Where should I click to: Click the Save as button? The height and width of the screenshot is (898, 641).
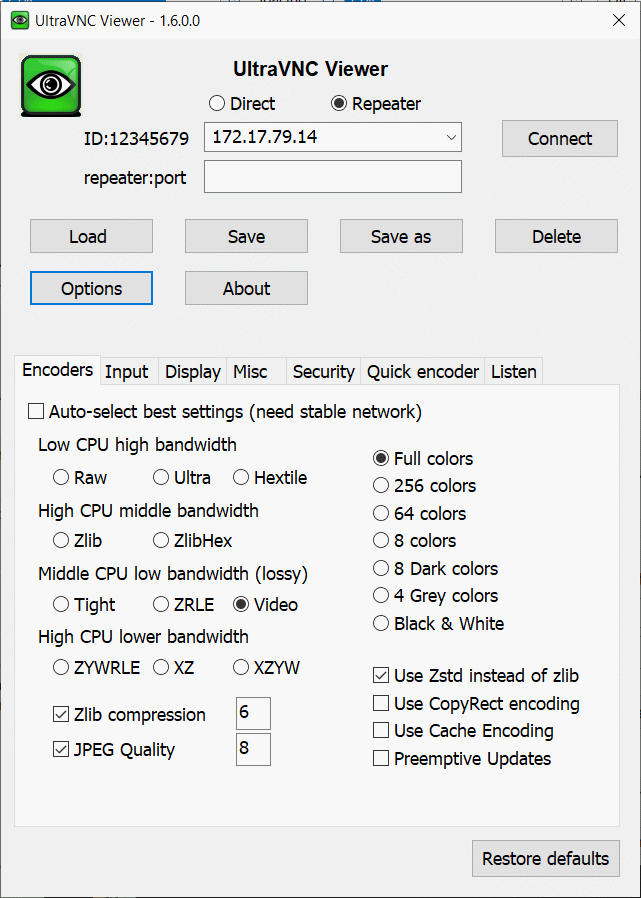click(x=401, y=237)
